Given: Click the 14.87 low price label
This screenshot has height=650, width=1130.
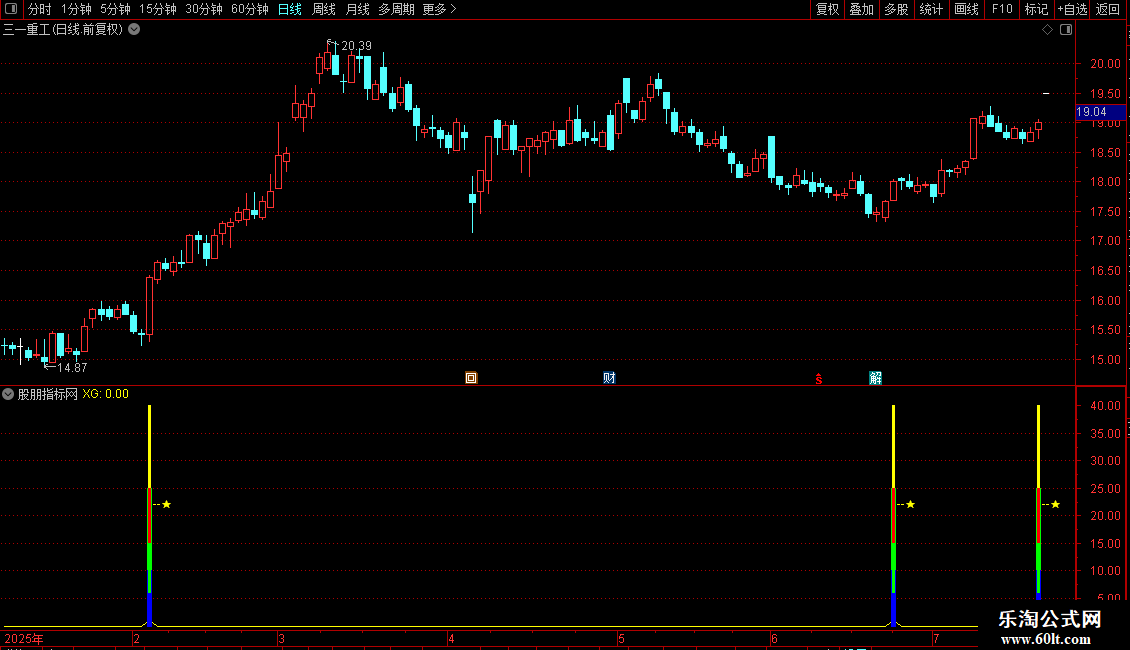Looking at the screenshot, I should [x=72, y=368].
